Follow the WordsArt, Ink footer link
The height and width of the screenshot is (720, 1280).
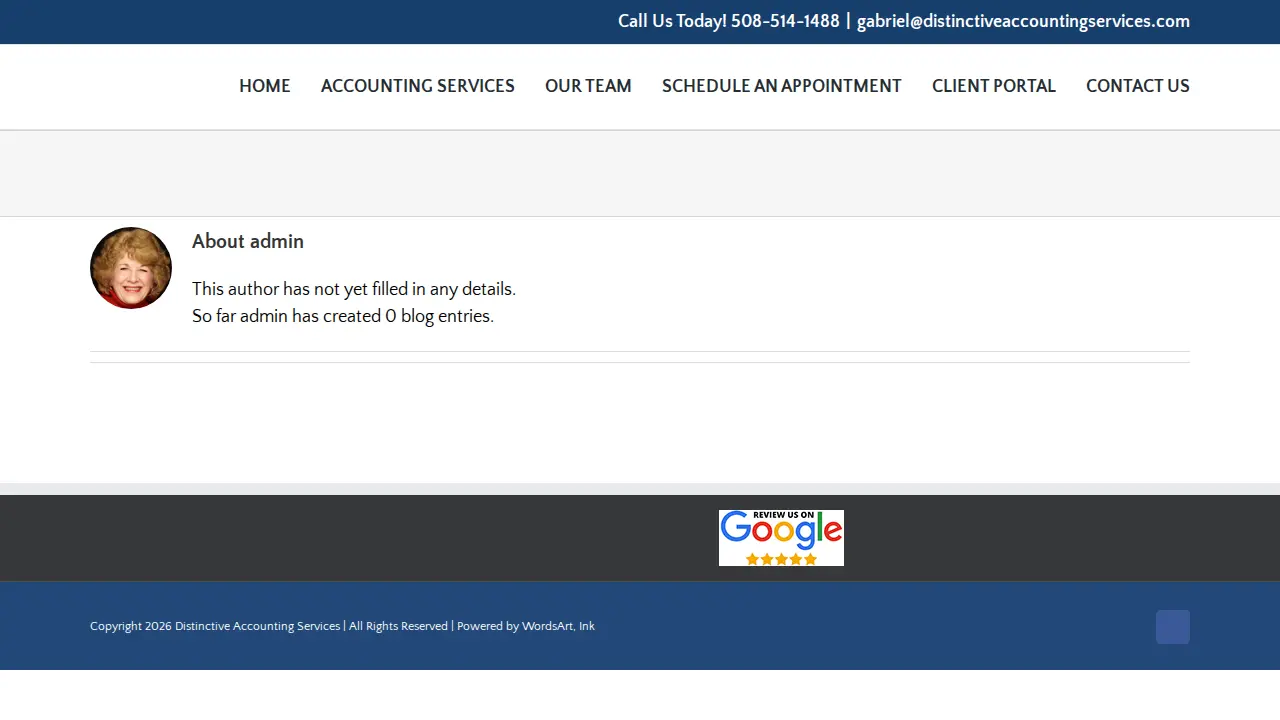558,626
